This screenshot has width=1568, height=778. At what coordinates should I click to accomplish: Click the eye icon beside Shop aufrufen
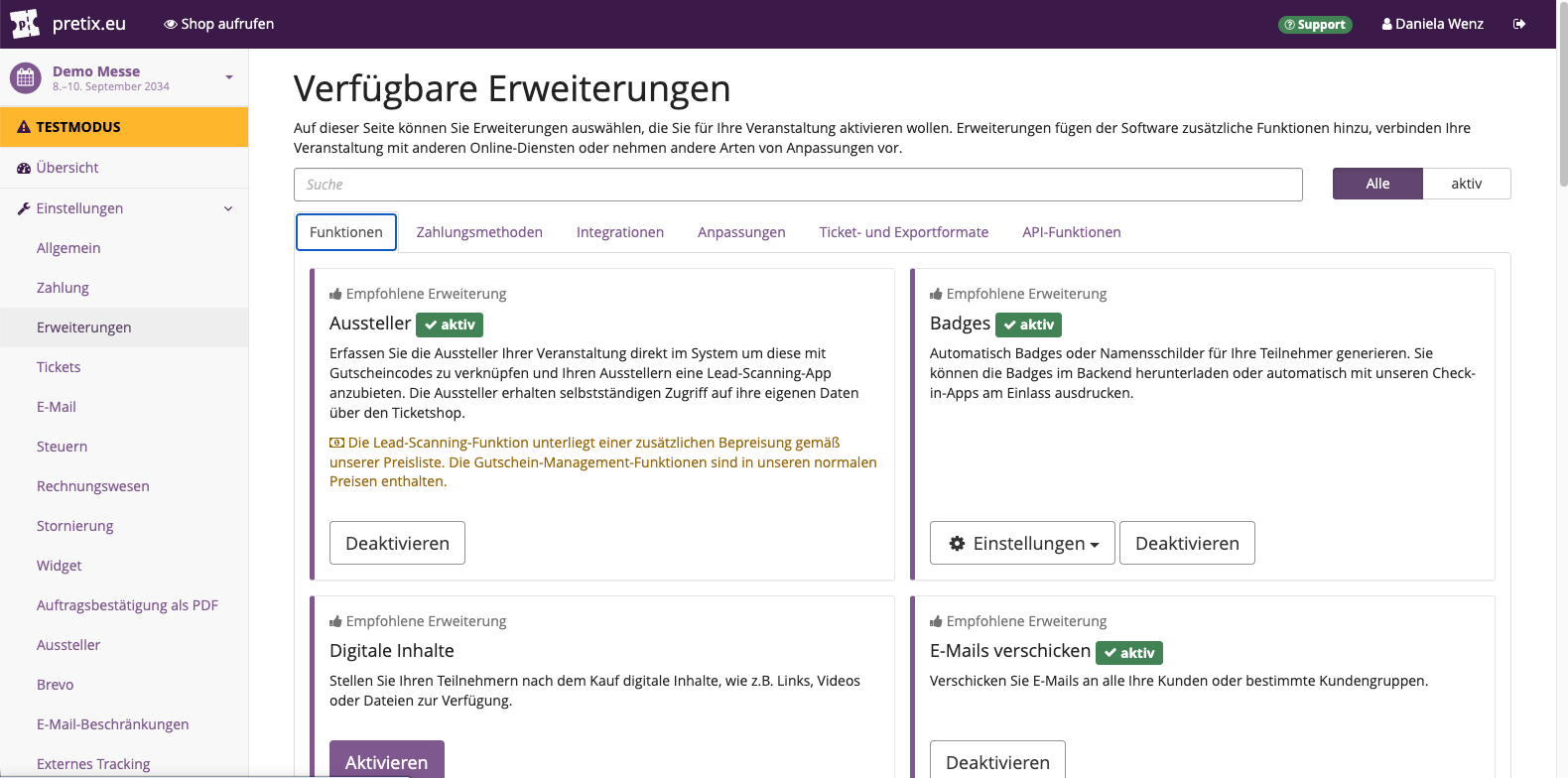click(171, 24)
